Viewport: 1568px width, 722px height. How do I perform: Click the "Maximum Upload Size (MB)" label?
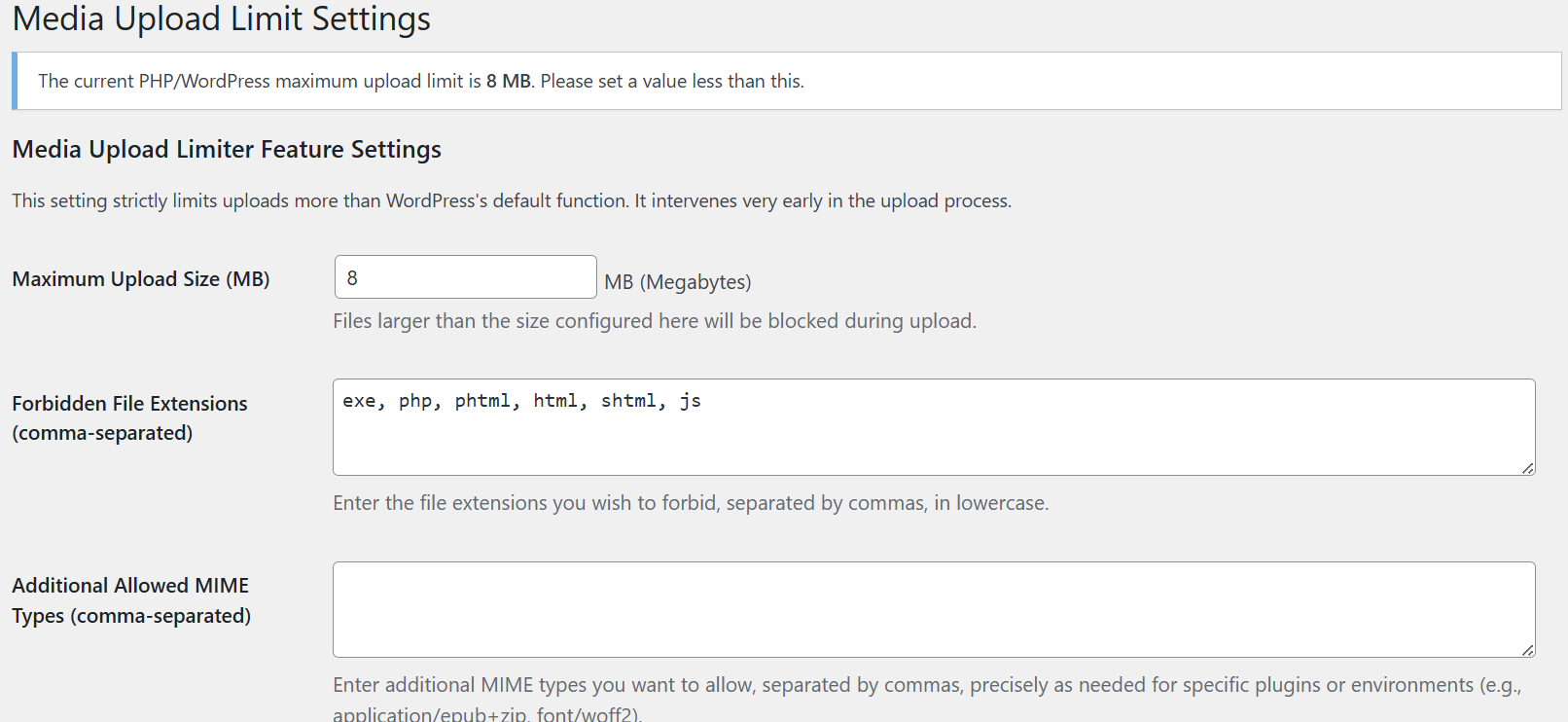[141, 279]
